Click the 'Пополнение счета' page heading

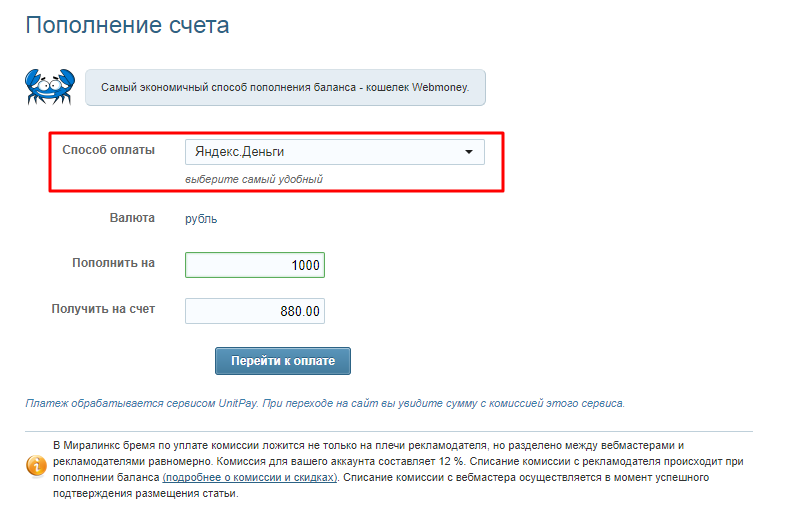click(x=127, y=25)
